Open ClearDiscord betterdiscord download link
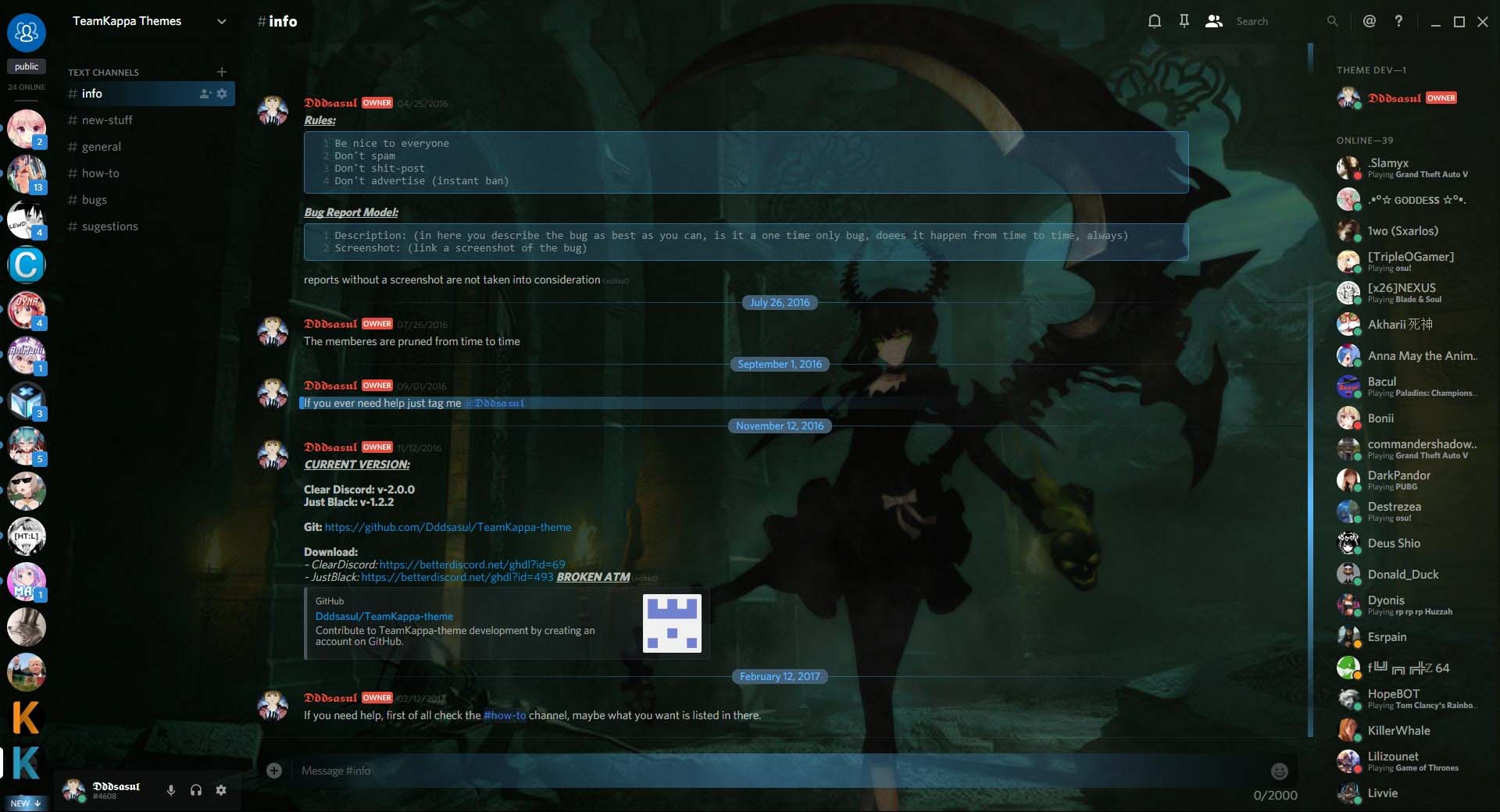Viewport: 1500px width, 812px height. pyautogui.click(x=472, y=564)
